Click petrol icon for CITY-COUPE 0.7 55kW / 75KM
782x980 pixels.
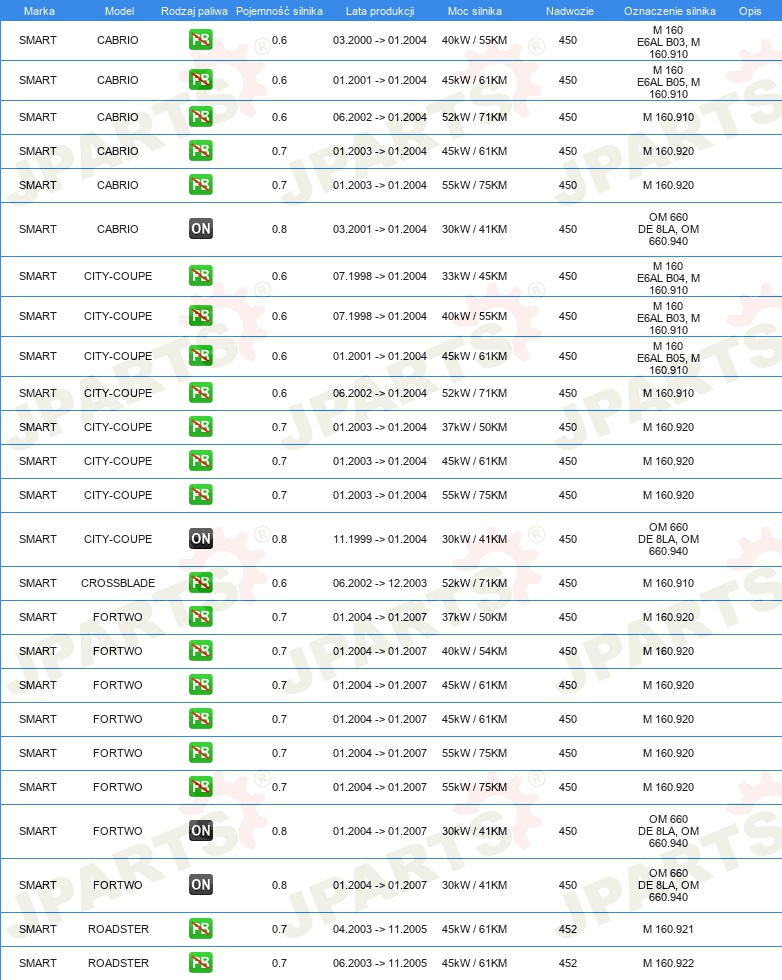pos(201,495)
